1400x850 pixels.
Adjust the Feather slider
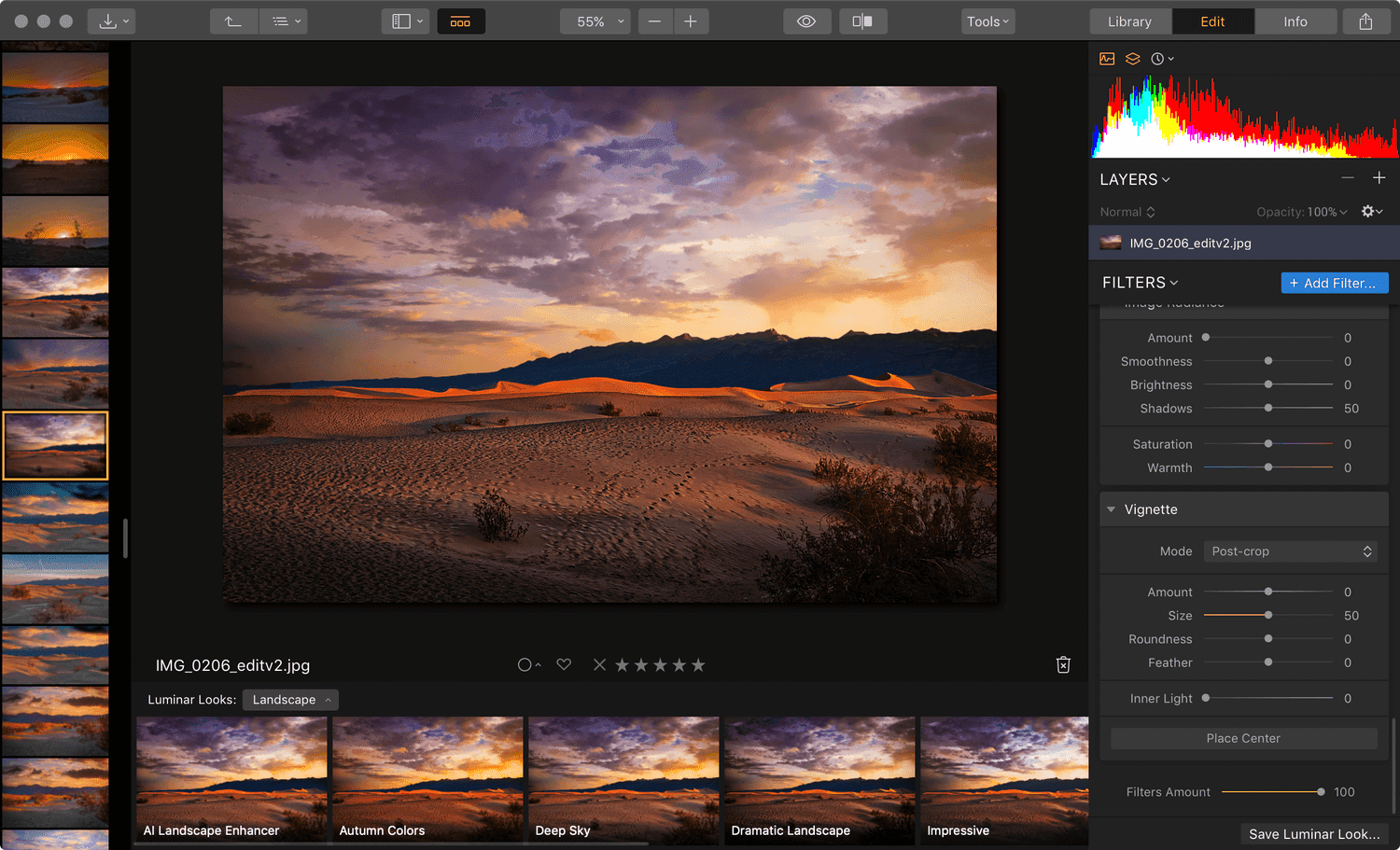1268,662
